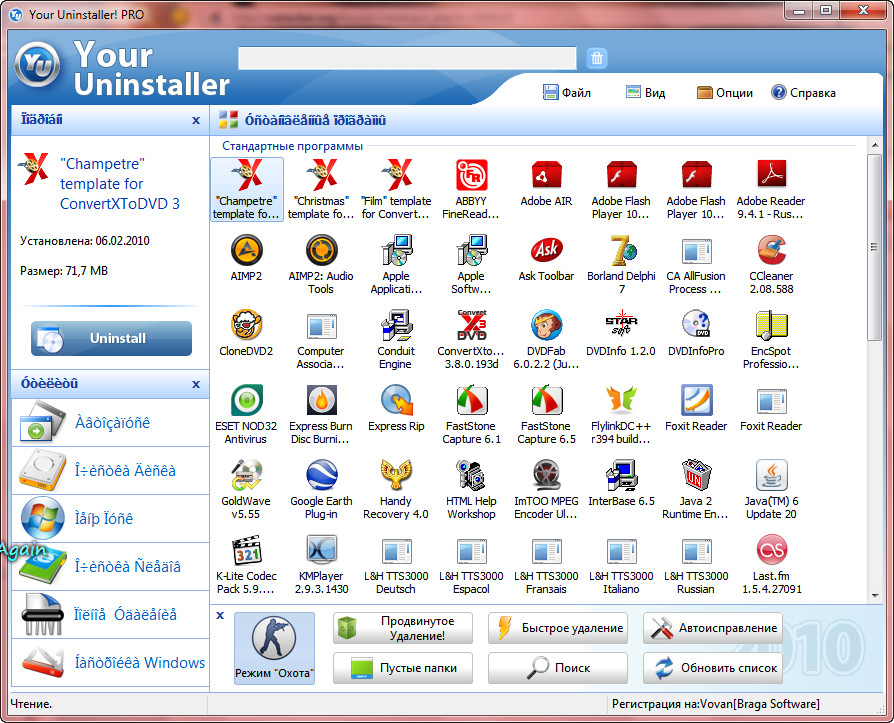Click scrollbar up arrow in program list
This screenshot has width=894, height=723.
pyautogui.click(x=875, y=146)
